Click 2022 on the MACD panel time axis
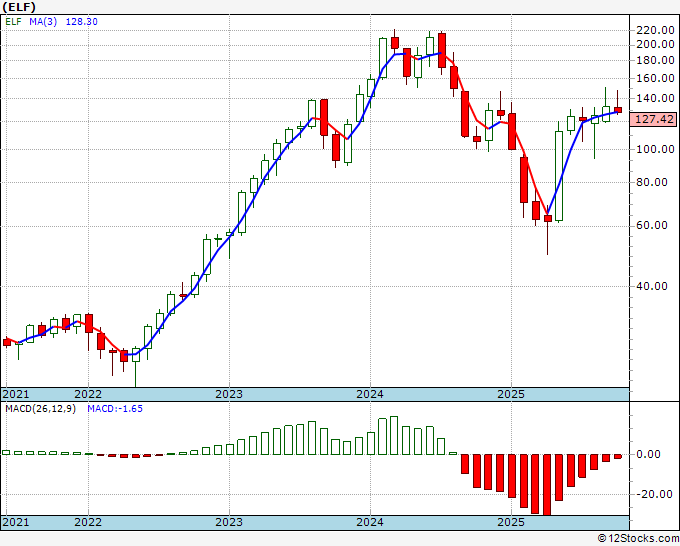680x546 pixels. (x=88, y=522)
